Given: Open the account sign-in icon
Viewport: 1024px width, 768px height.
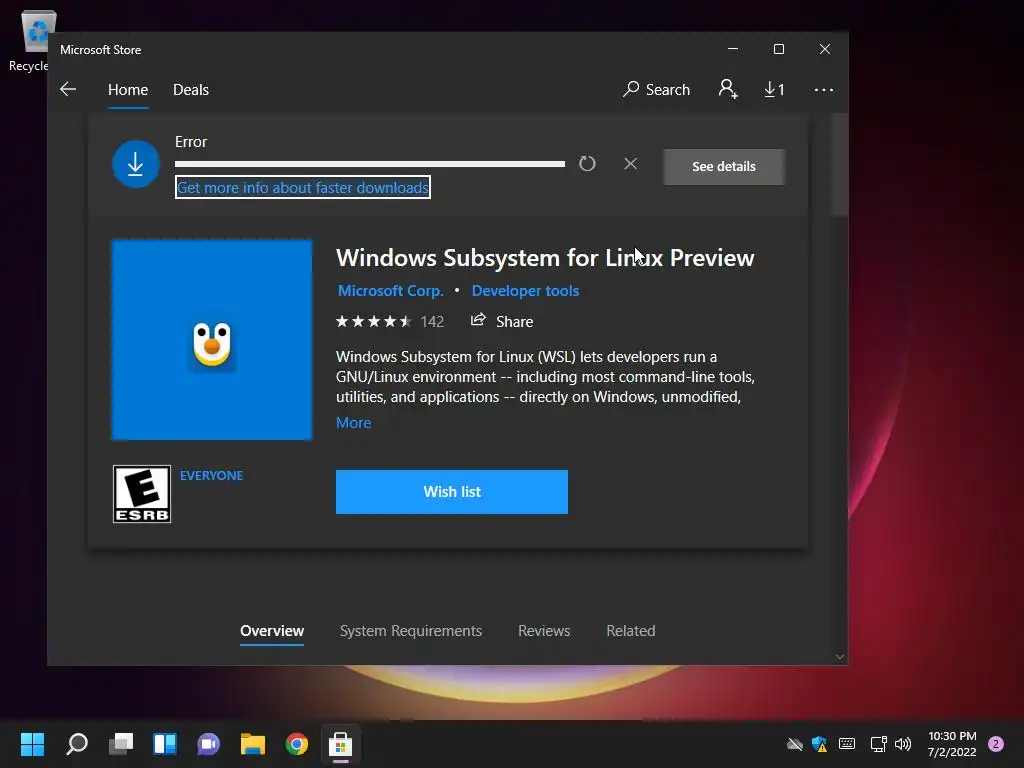Looking at the screenshot, I should click(728, 89).
